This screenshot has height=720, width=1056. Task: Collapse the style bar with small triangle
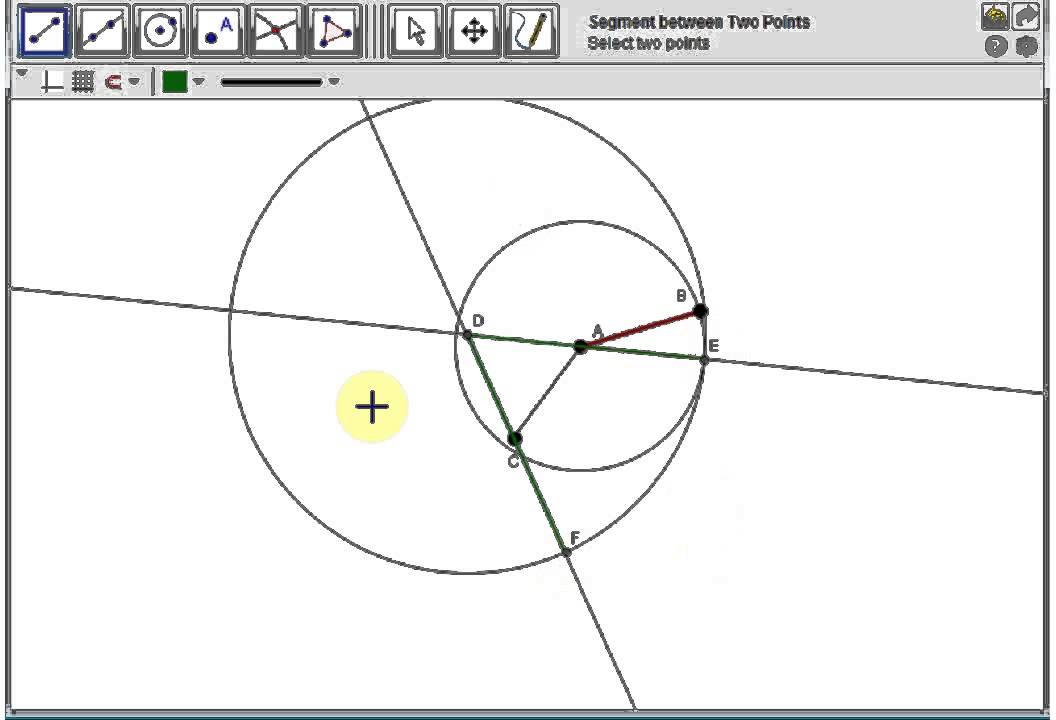point(22,73)
